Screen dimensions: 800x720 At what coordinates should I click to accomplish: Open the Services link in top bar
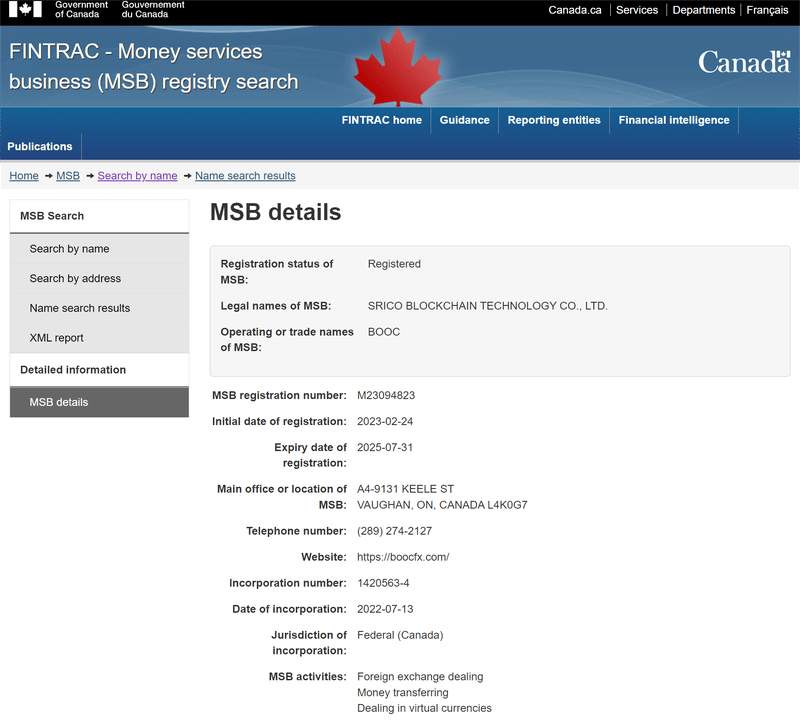[637, 10]
